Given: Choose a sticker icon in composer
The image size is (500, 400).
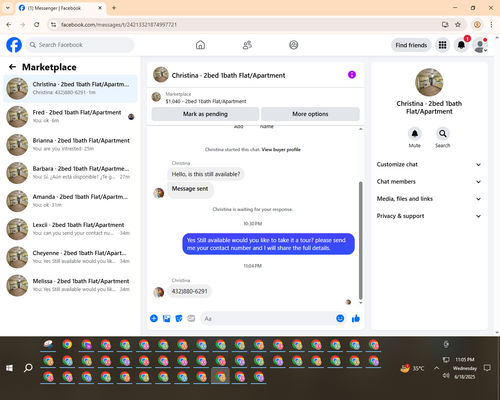Looking at the screenshot, I should (179, 318).
